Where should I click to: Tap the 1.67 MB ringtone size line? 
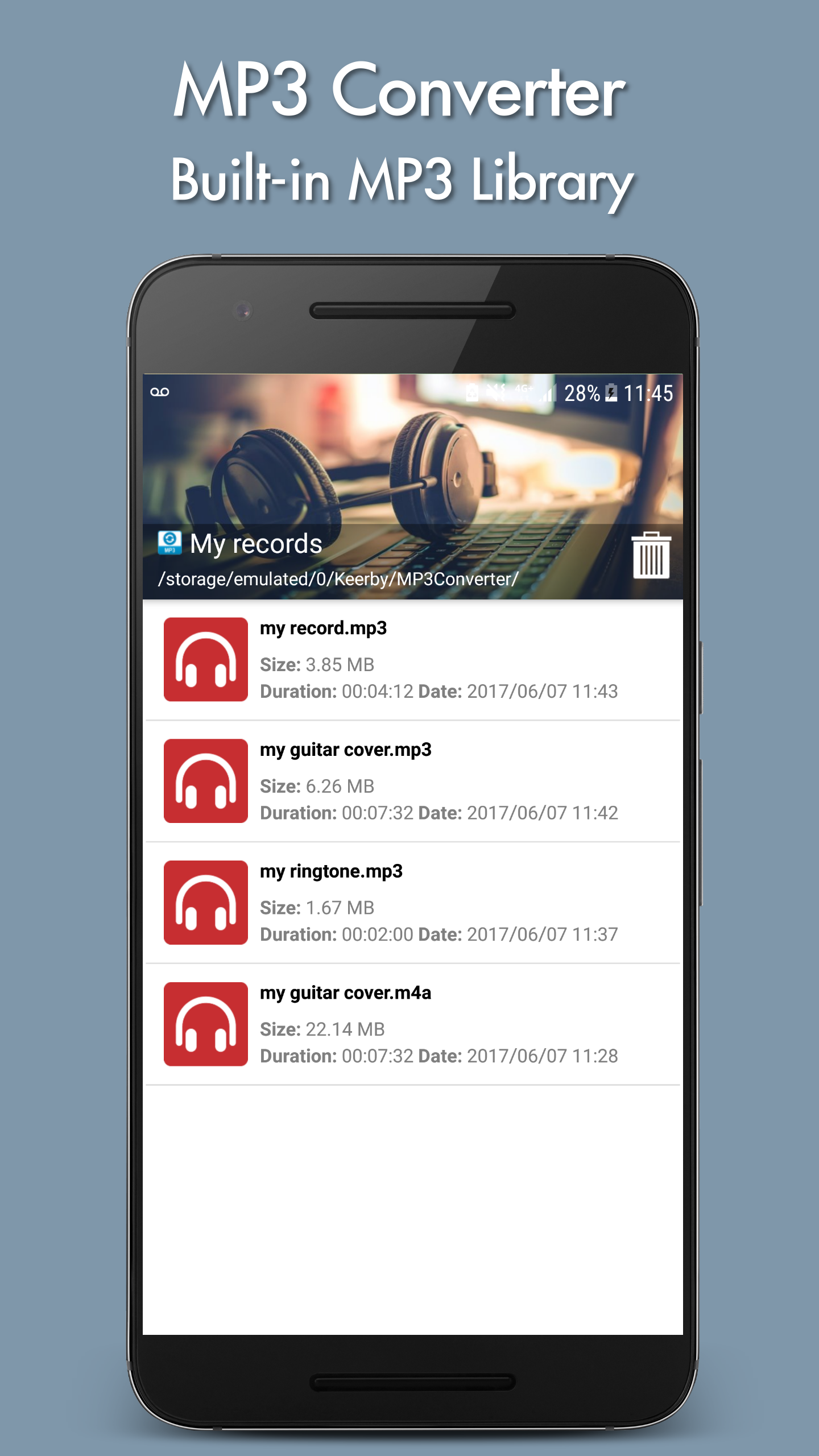coord(317,908)
